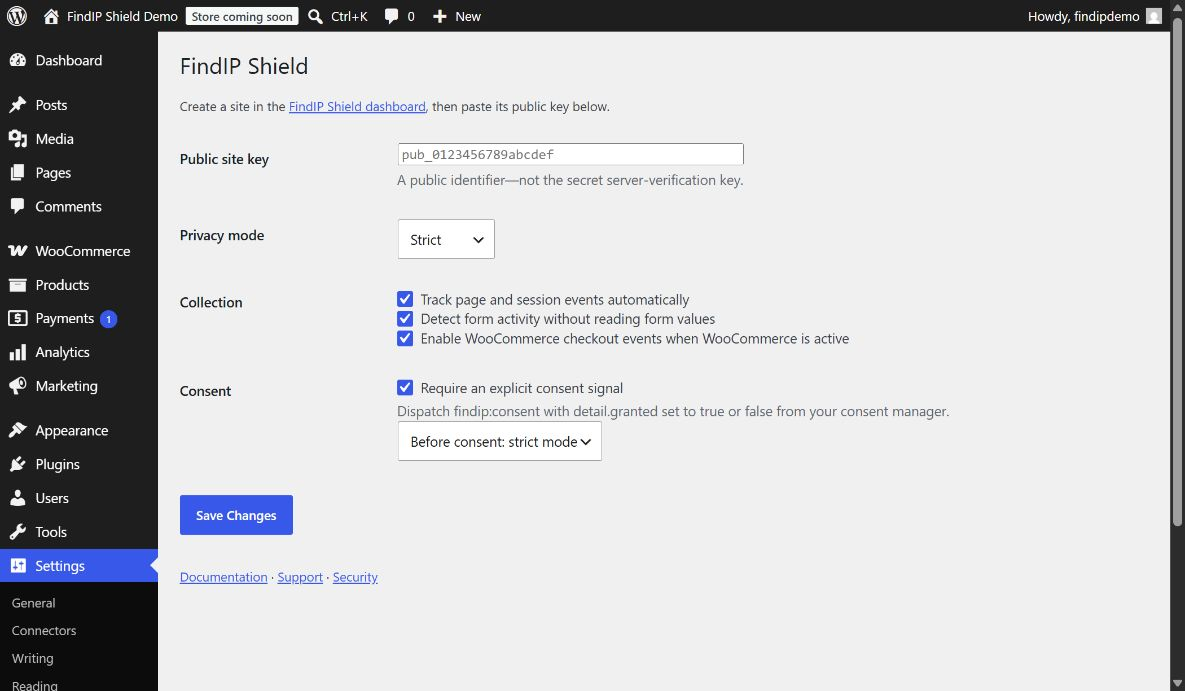Click the Ctrl+K search shortcut label
The height and width of the screenshot is (691, 1185).
[x=349, y=16]
